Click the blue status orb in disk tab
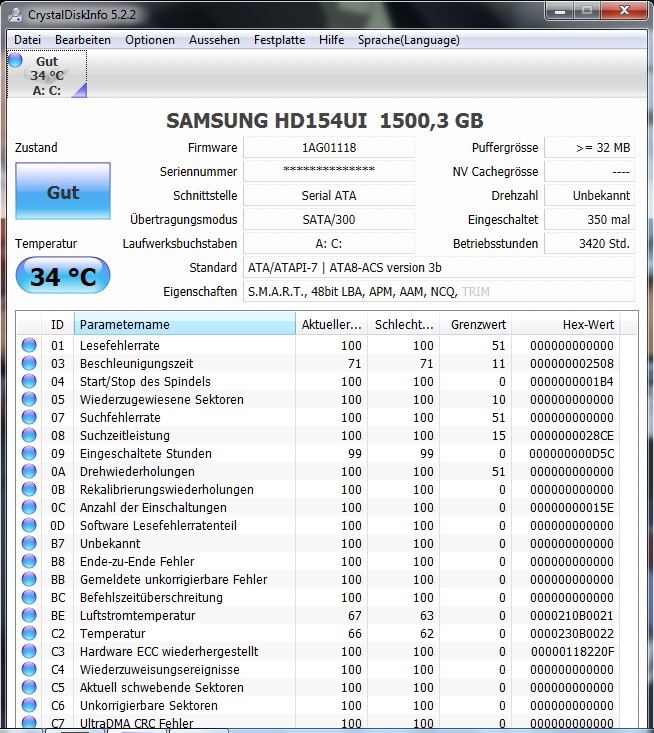654x733 pixels. pyautogui.click(x=15, y=60)
